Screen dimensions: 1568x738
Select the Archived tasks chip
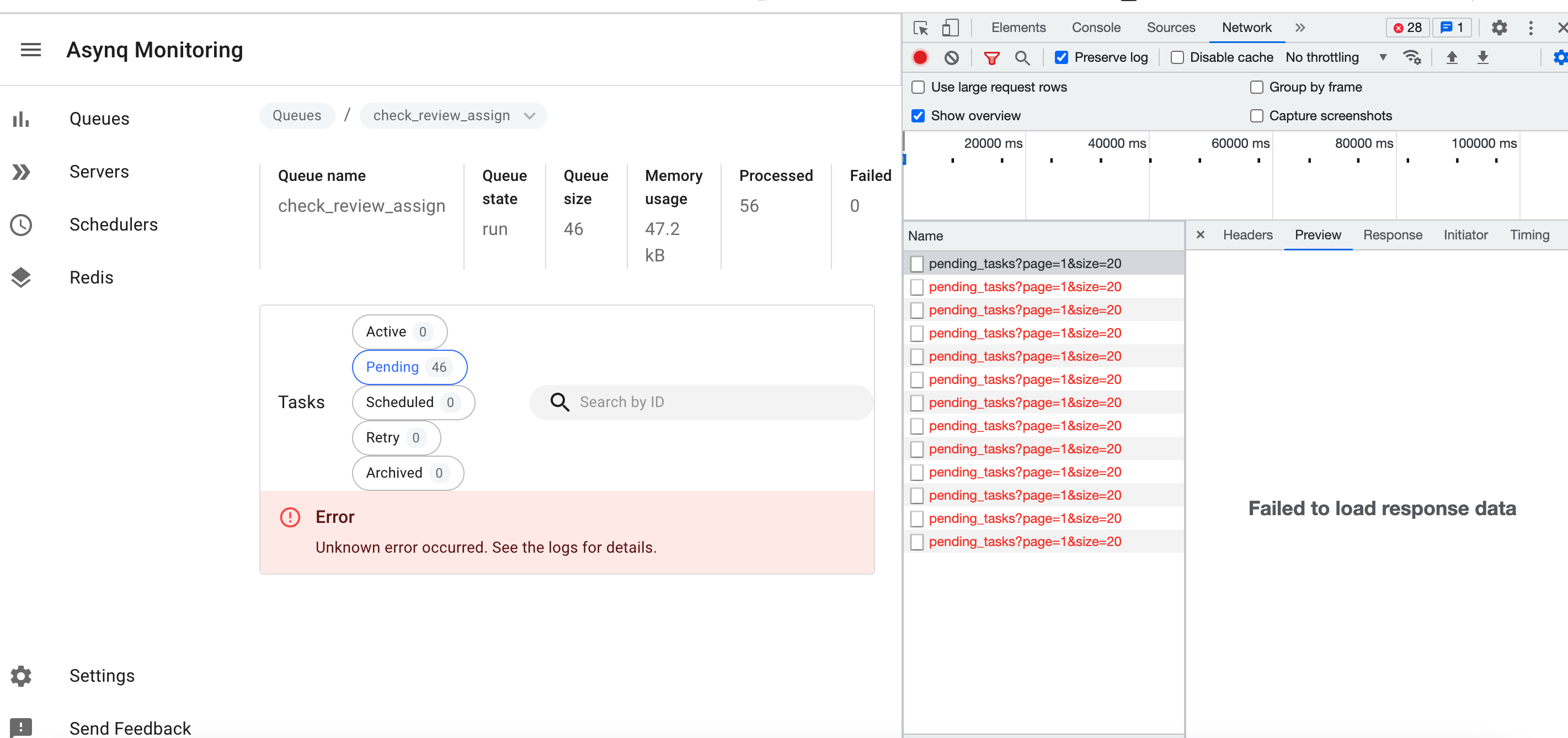pos(407,473)
